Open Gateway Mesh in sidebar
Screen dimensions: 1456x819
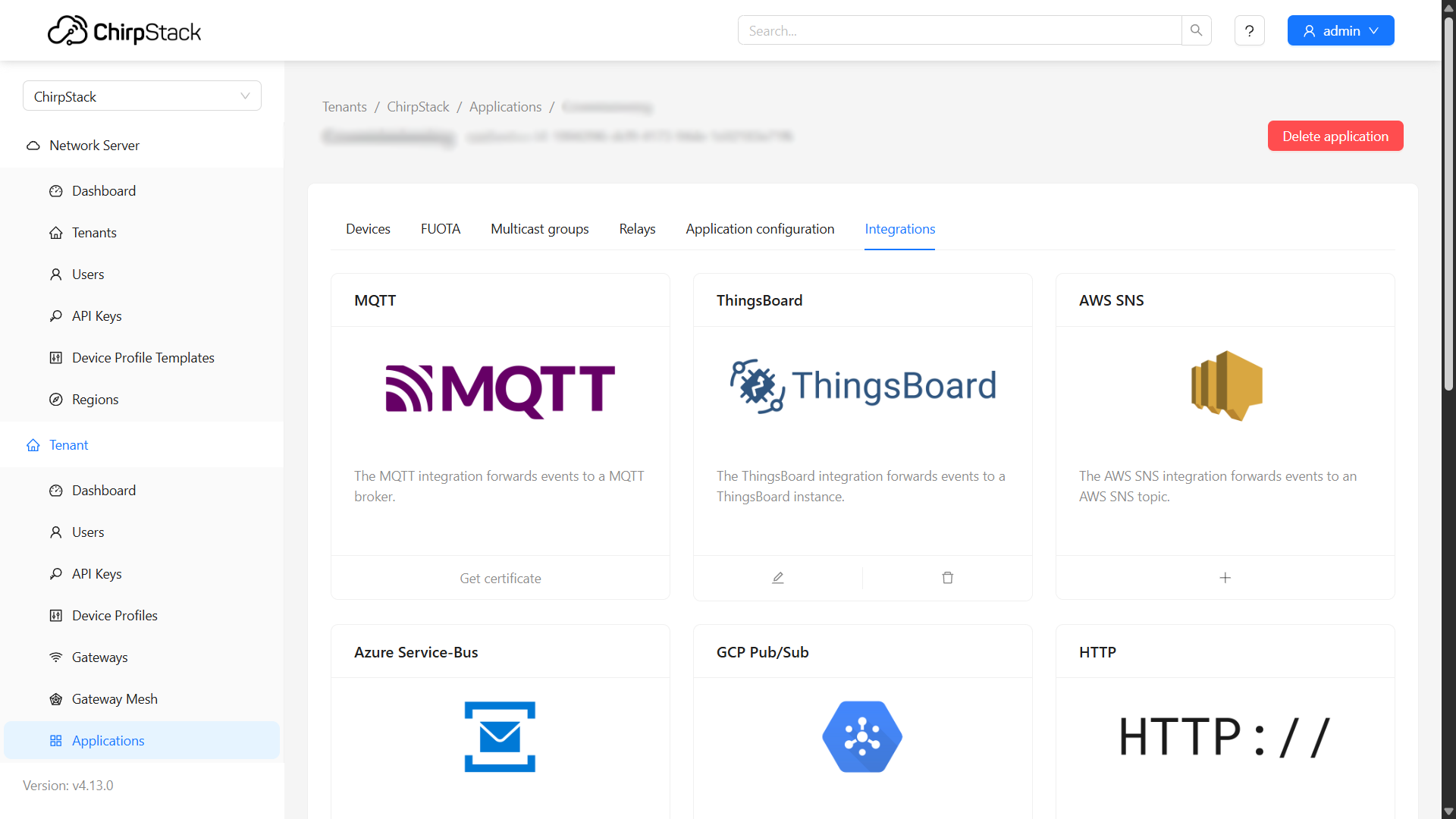click(115, 699)
